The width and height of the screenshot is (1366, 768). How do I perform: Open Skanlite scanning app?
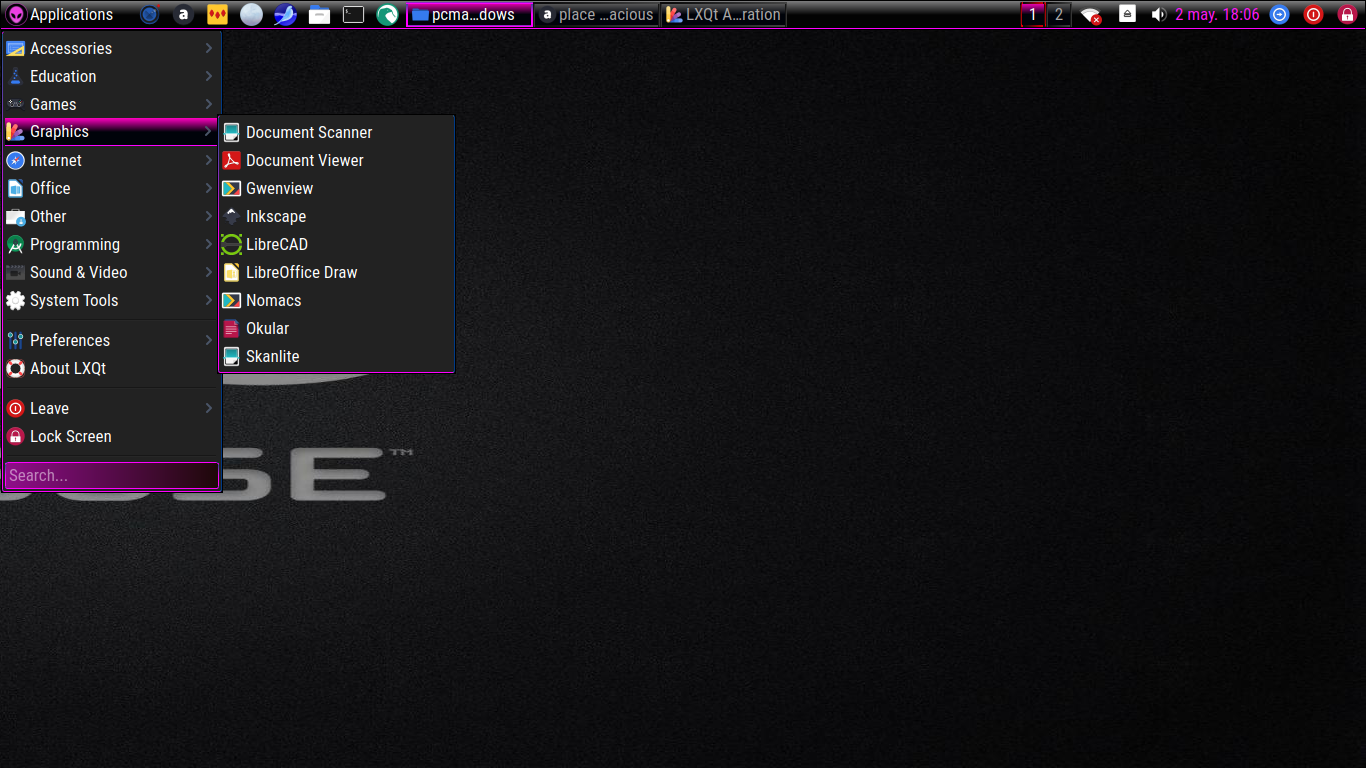point(336,356)
